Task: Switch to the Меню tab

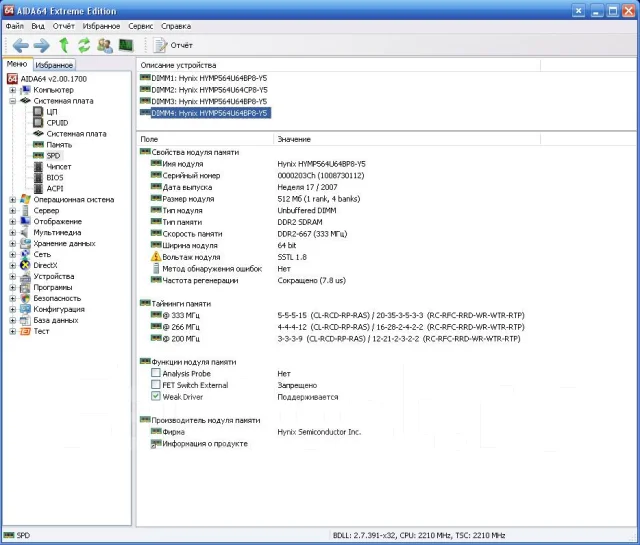Action: (x=17, y=64)
